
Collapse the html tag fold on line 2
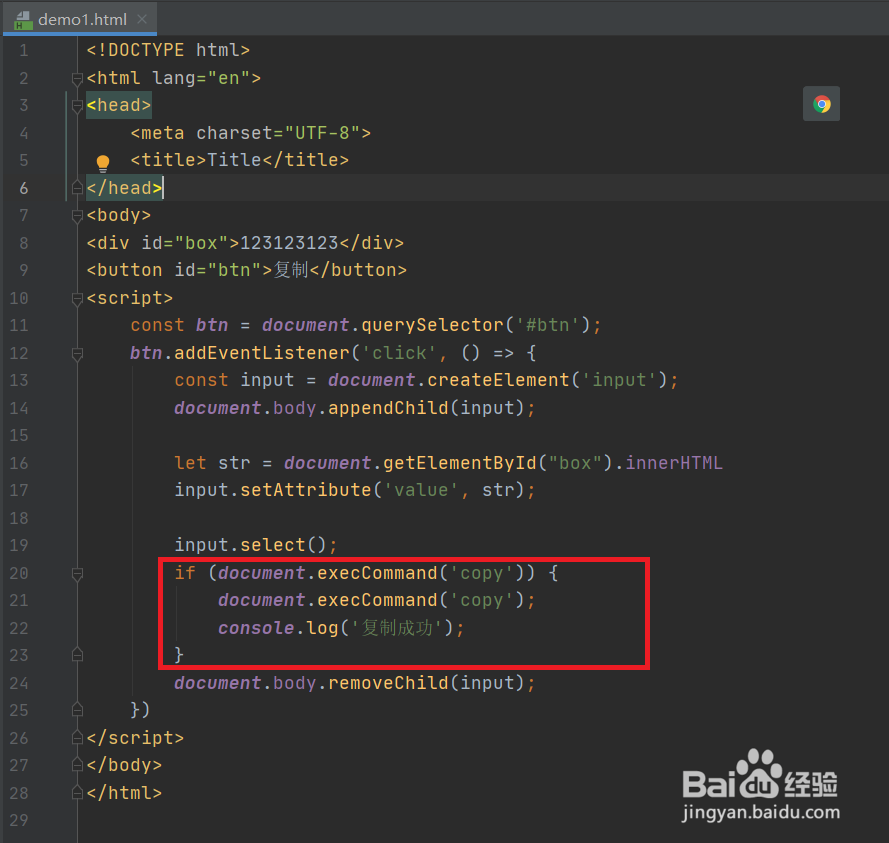tap(78, 78)
